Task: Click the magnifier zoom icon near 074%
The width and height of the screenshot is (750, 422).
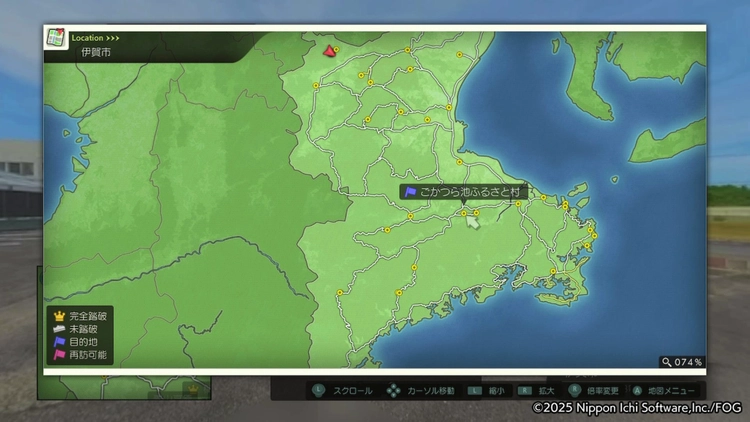Action: 667,362
